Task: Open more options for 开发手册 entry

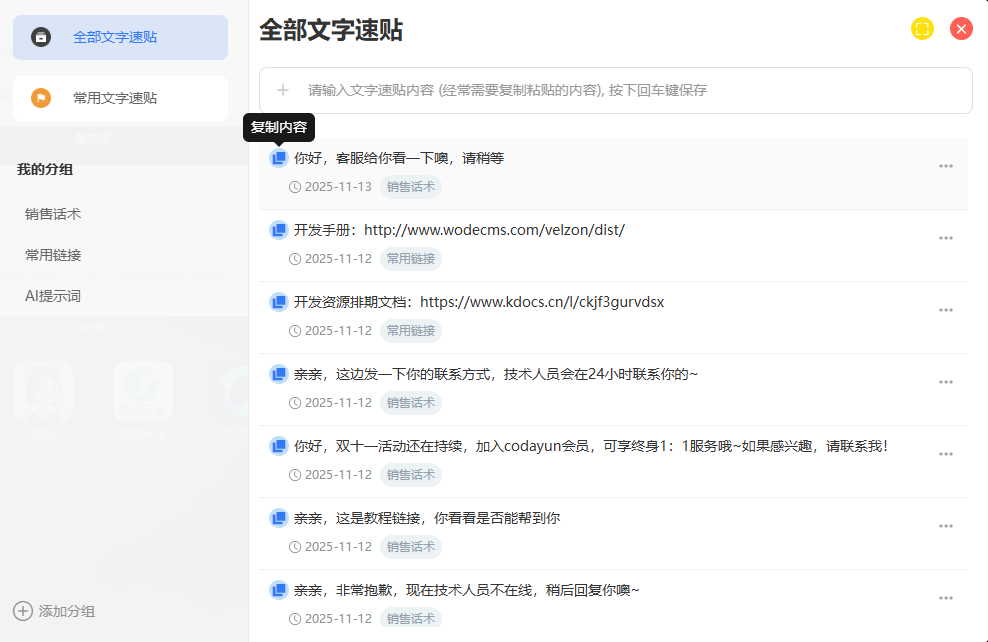Action: tap(945, 238)
